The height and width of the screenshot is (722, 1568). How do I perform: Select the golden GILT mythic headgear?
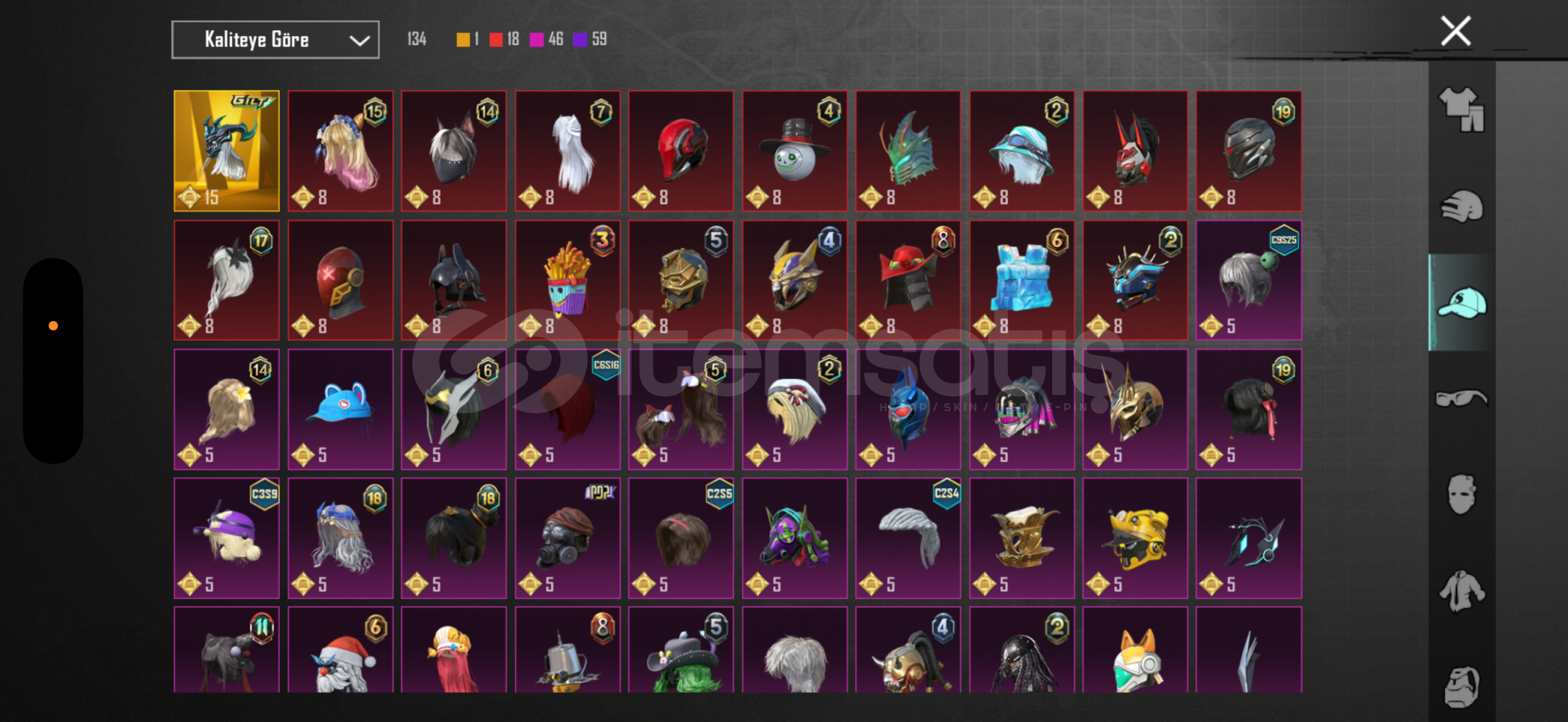click(x=226, y=151)
